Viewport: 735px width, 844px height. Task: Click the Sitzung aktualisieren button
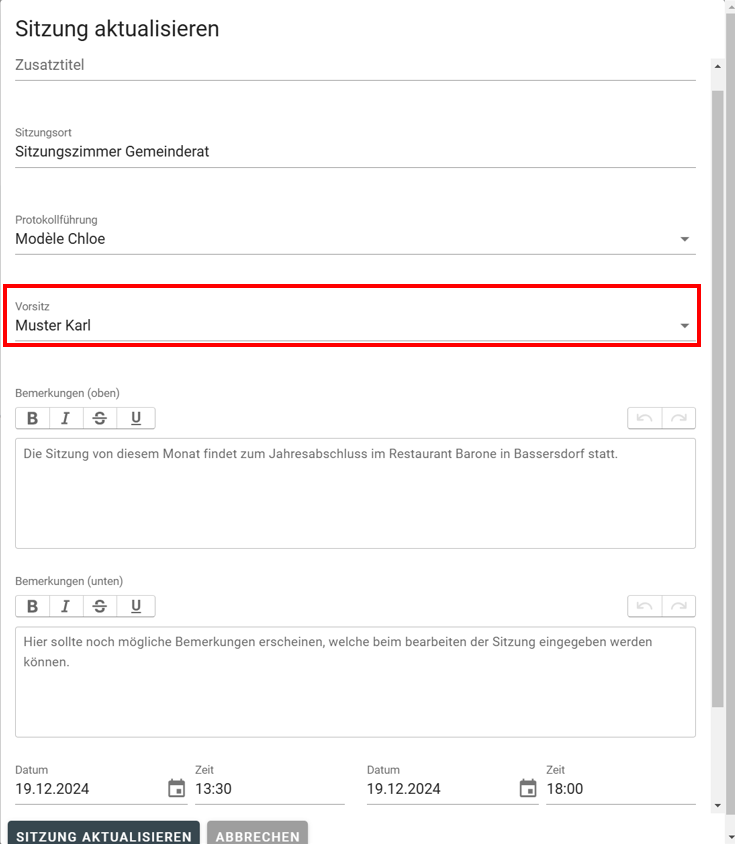coord(104,836)
